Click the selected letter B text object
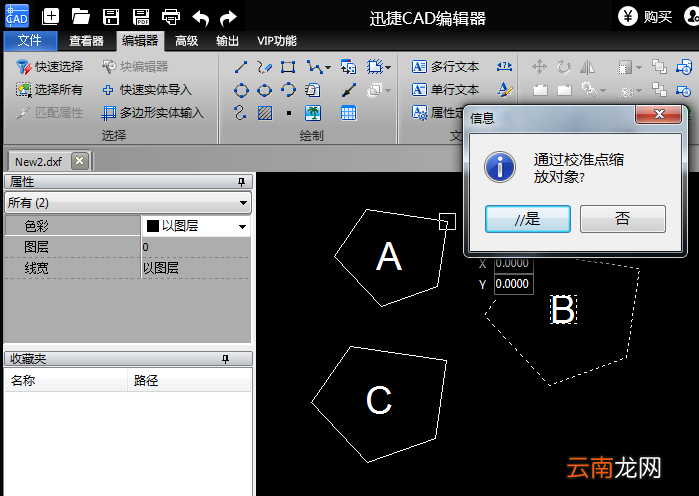Image resolution: width=699 pixels, height=496 pixels. (x=563, y=309)
